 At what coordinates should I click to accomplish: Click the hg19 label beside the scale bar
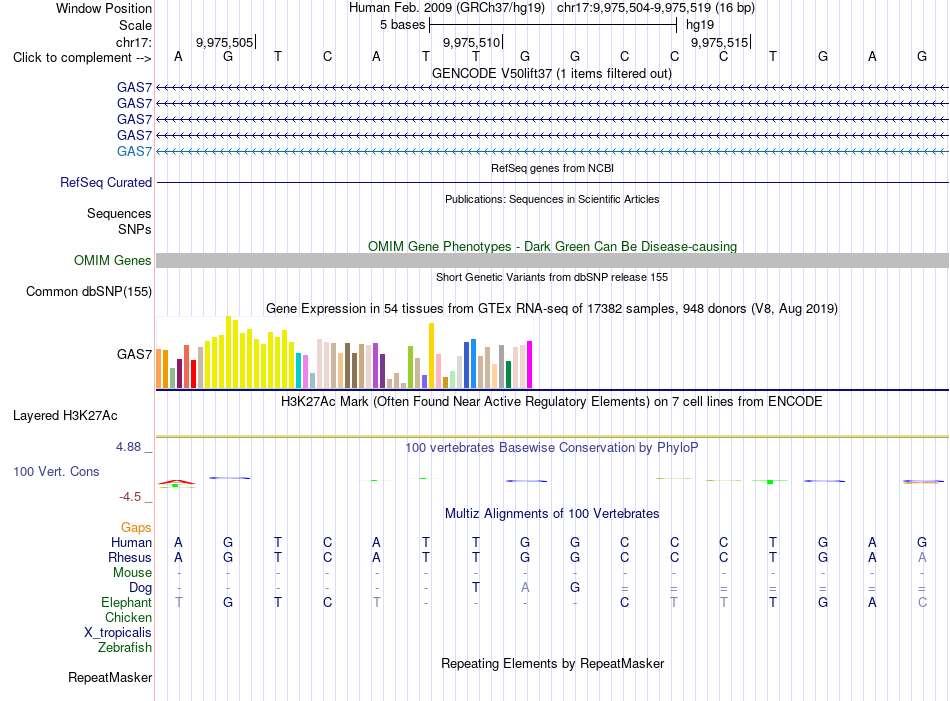click(x=700, y=25)
